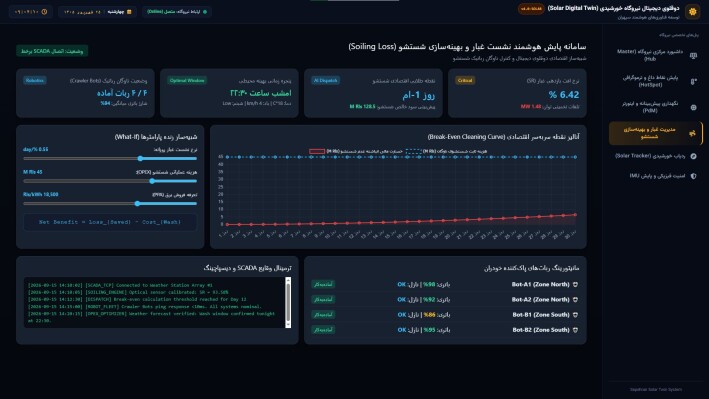Open the Master Hub dashboard icon
This screenshot has width=709, height=399.
click(x=693, y=56)
